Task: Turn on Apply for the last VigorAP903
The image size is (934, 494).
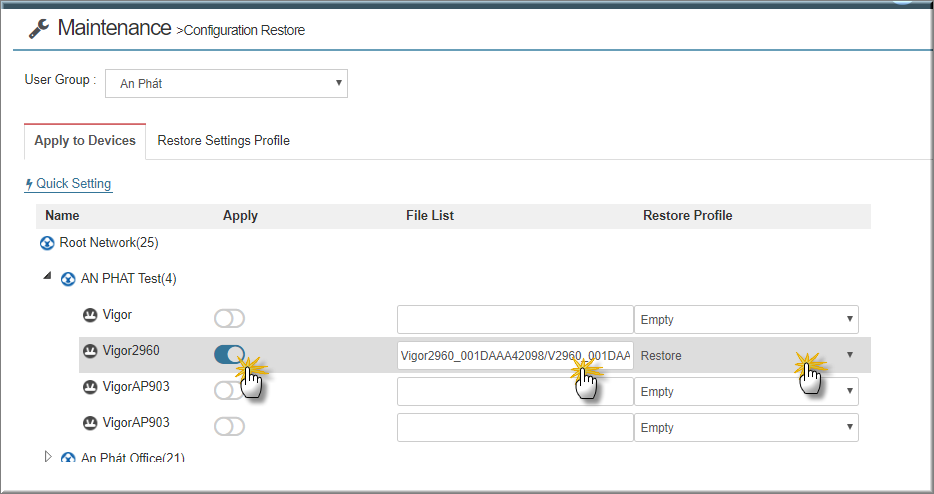Action: click(x=229, y=426)
